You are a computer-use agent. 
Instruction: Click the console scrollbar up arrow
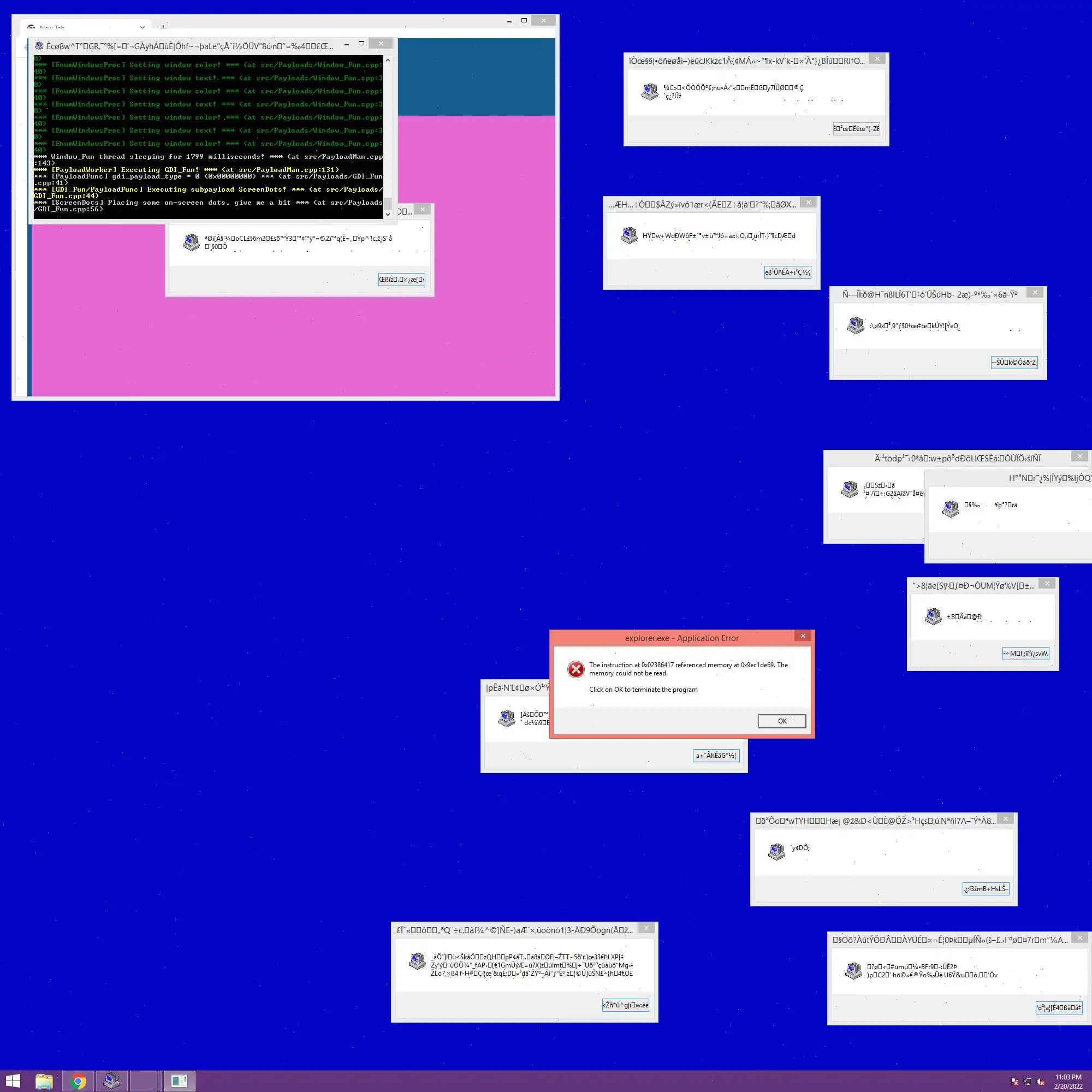tap(388, 60)
